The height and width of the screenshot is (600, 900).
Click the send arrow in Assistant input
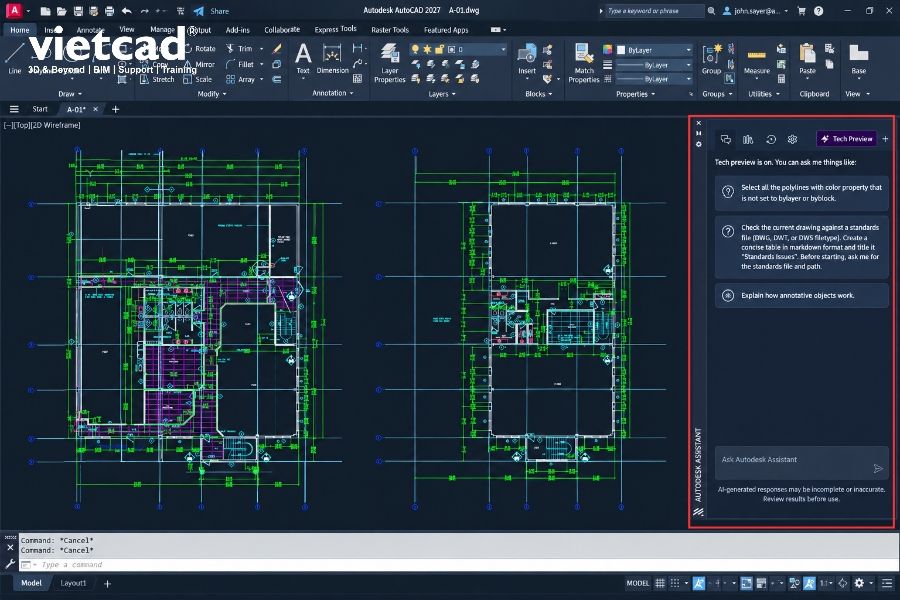click(x=878, y=469)
